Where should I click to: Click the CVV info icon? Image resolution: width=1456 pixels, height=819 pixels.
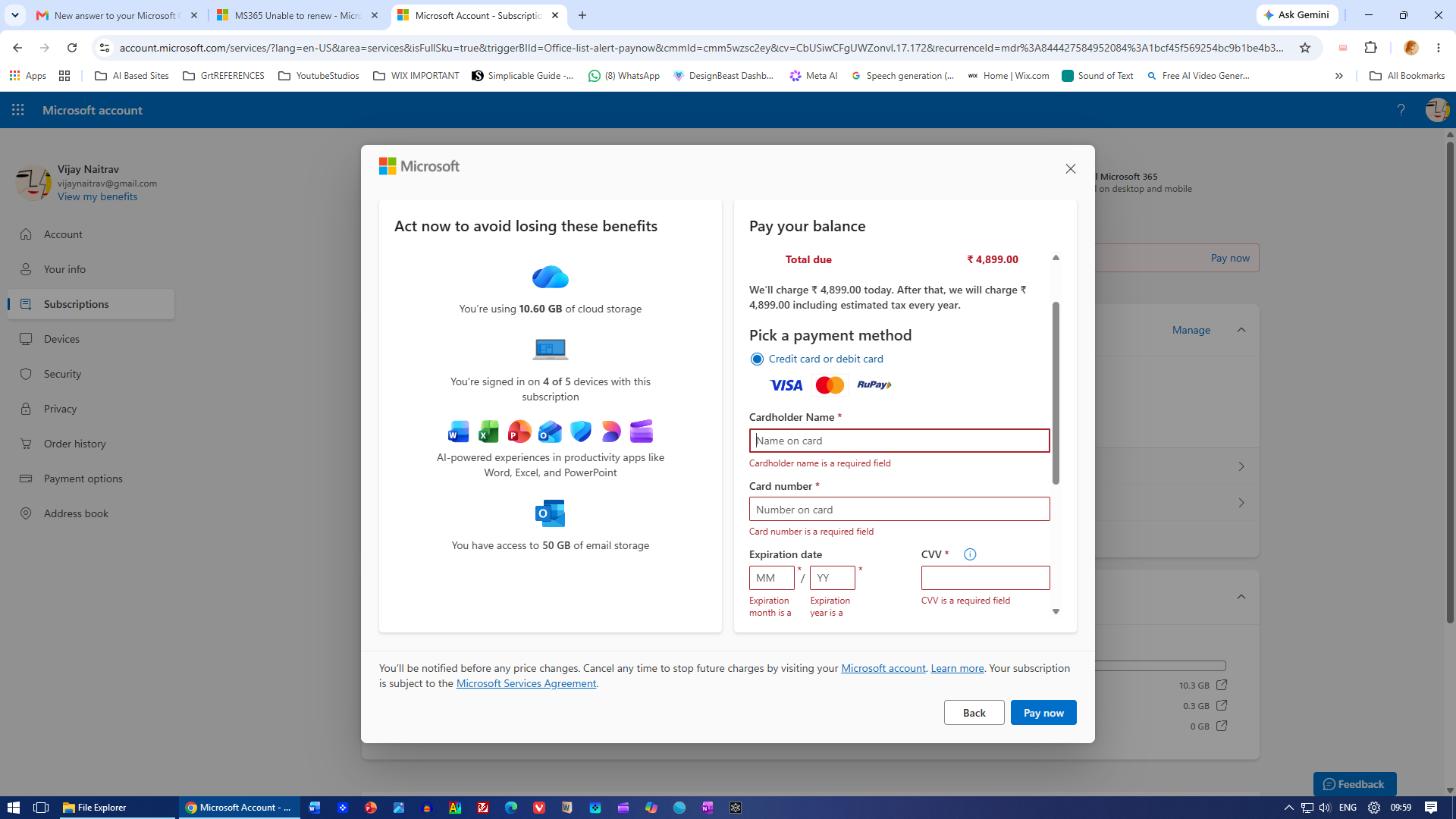click(x=970, y=554)
